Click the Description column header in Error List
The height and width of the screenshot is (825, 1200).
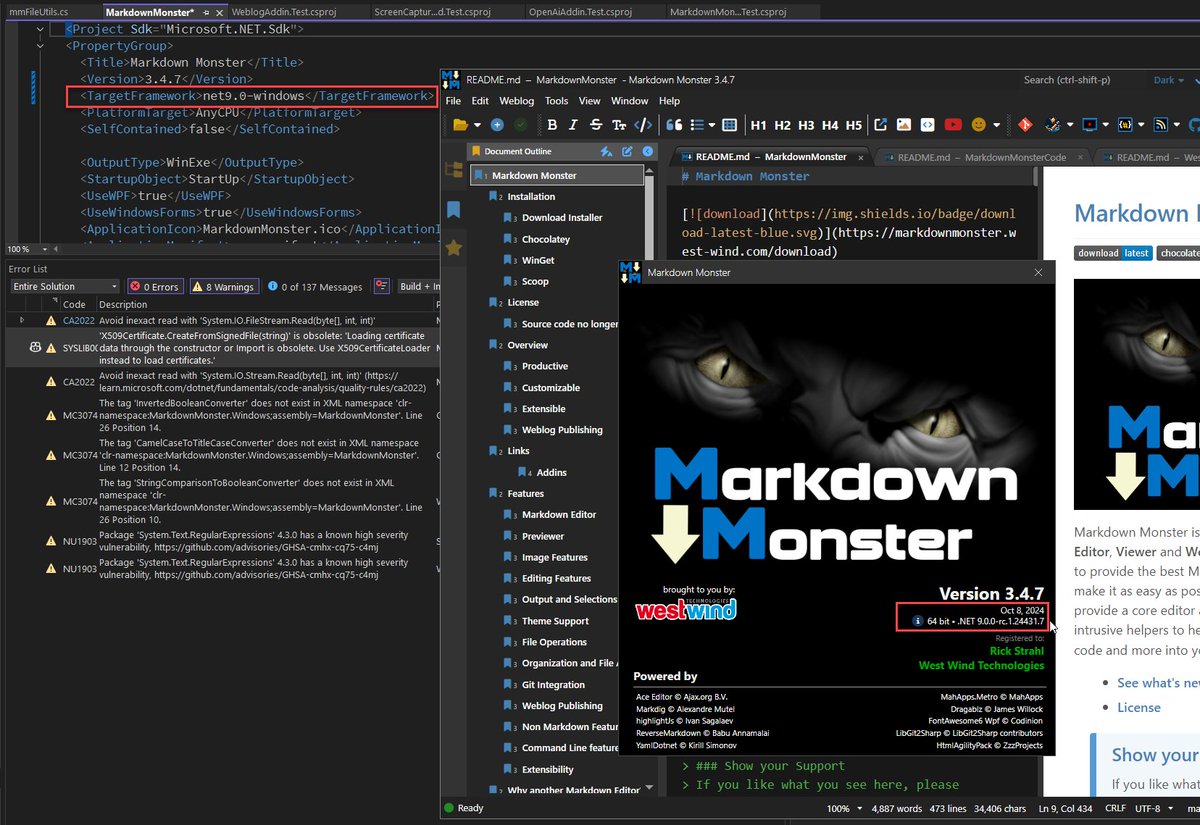click(123, 304)
